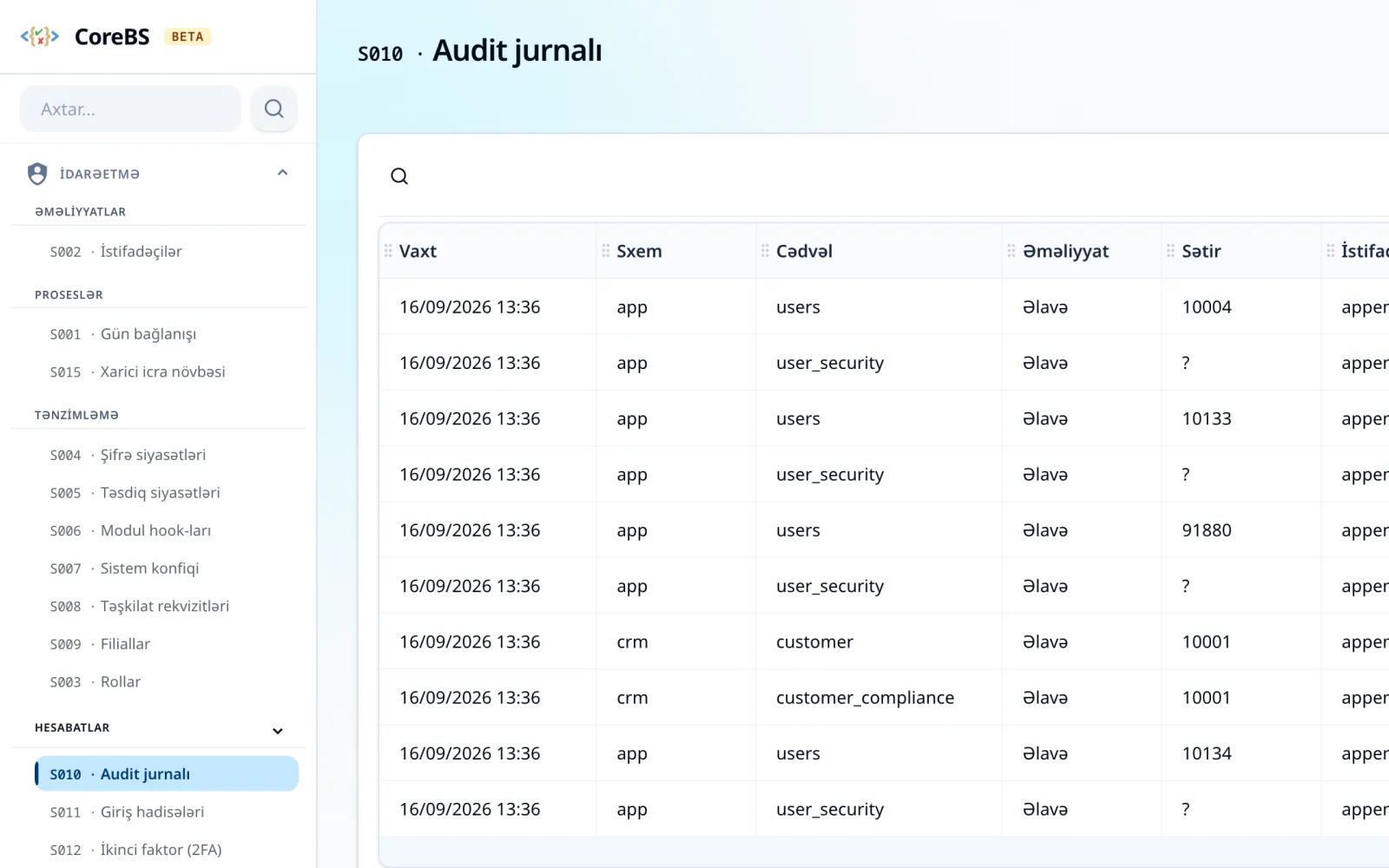This screenshot has height=868, width=1389.
Task: Click the İdarəetmə shield icon
Action: [37, 174]
